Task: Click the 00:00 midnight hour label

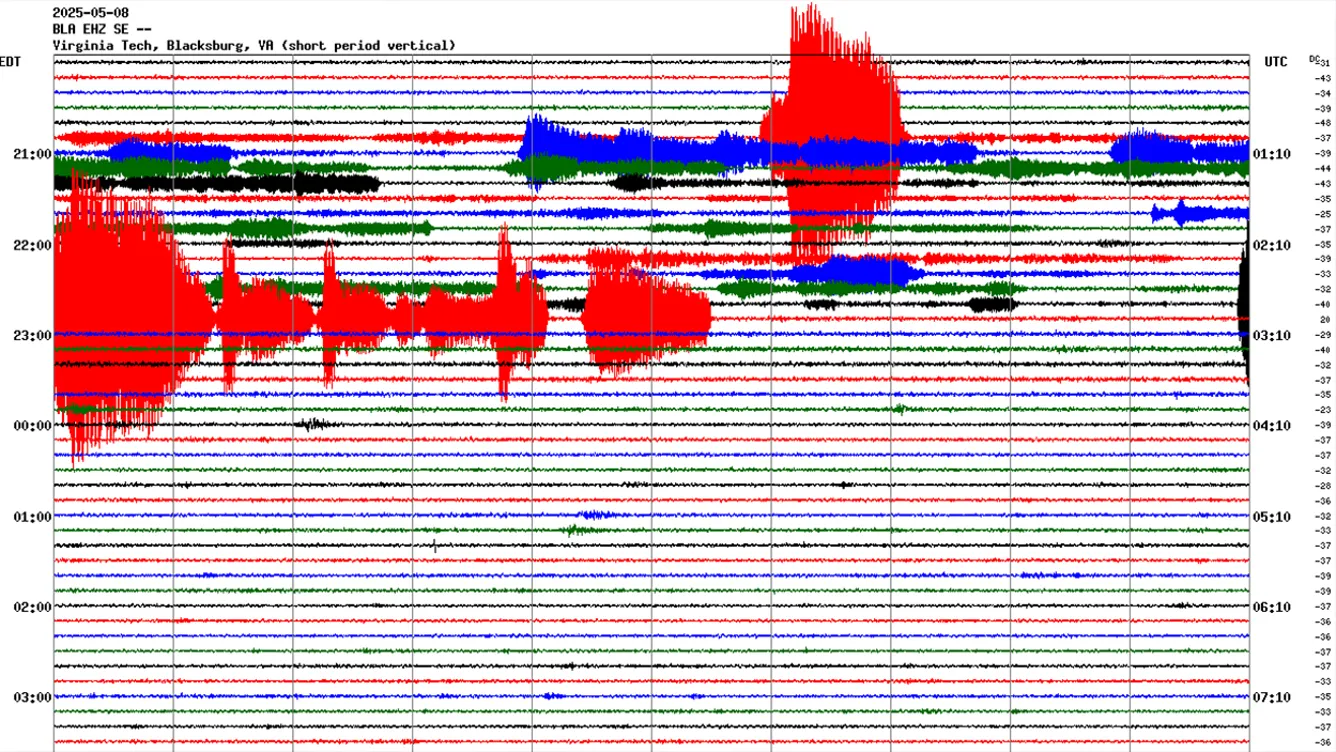Action: click(34, 425)
